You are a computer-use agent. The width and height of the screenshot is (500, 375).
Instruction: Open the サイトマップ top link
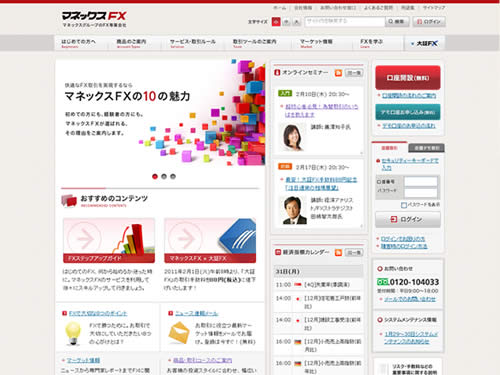pyautogui.click(x=434, y=8)
